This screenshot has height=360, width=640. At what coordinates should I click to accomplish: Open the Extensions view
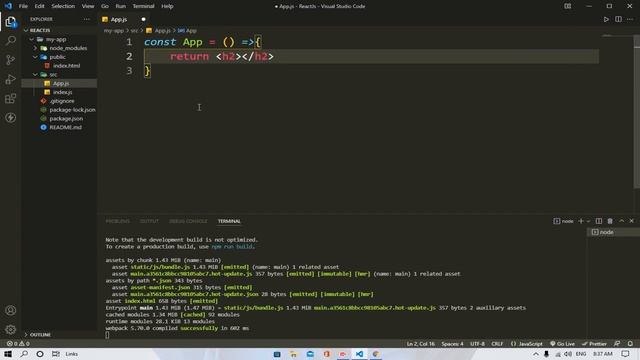tap(11, 98)
